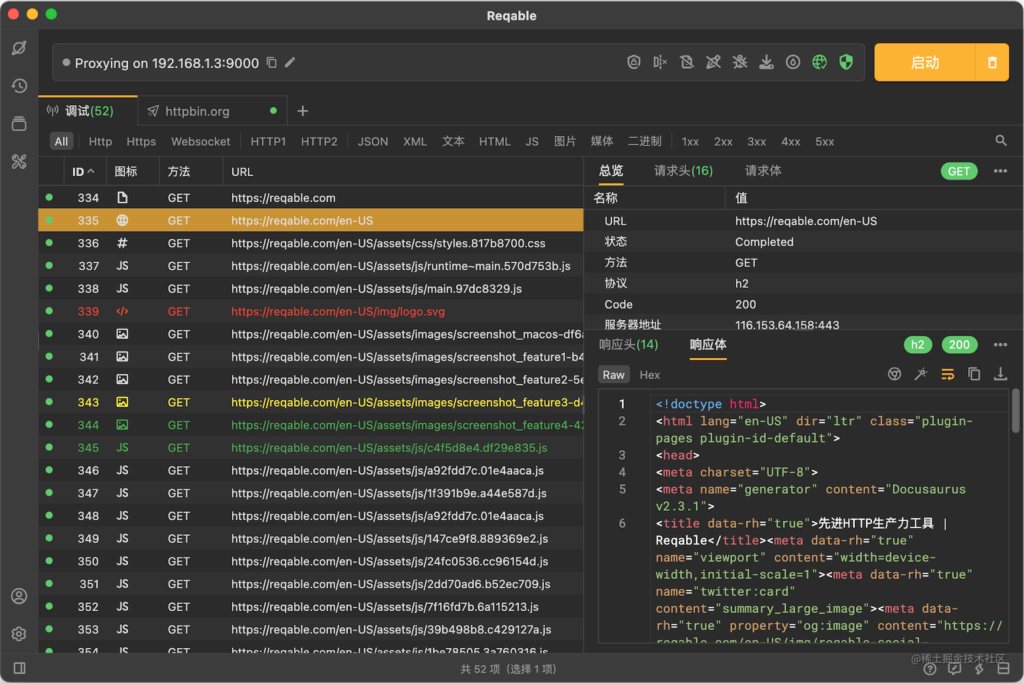Screen dimensions: 1024x683
Task: Copy the proxy address next to Proxying text
Action: (271, 60)
